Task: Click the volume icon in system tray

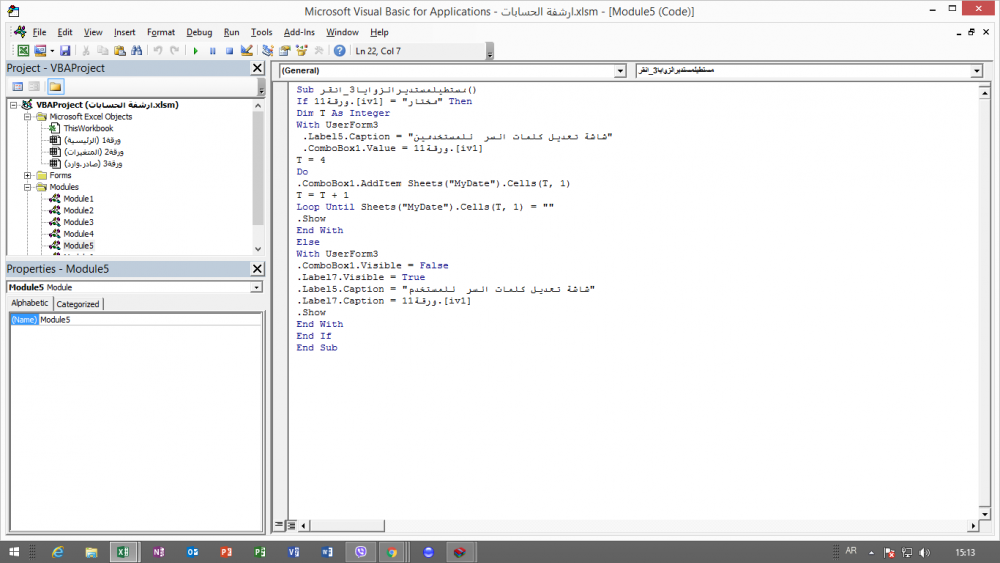Action: (925, 552)
